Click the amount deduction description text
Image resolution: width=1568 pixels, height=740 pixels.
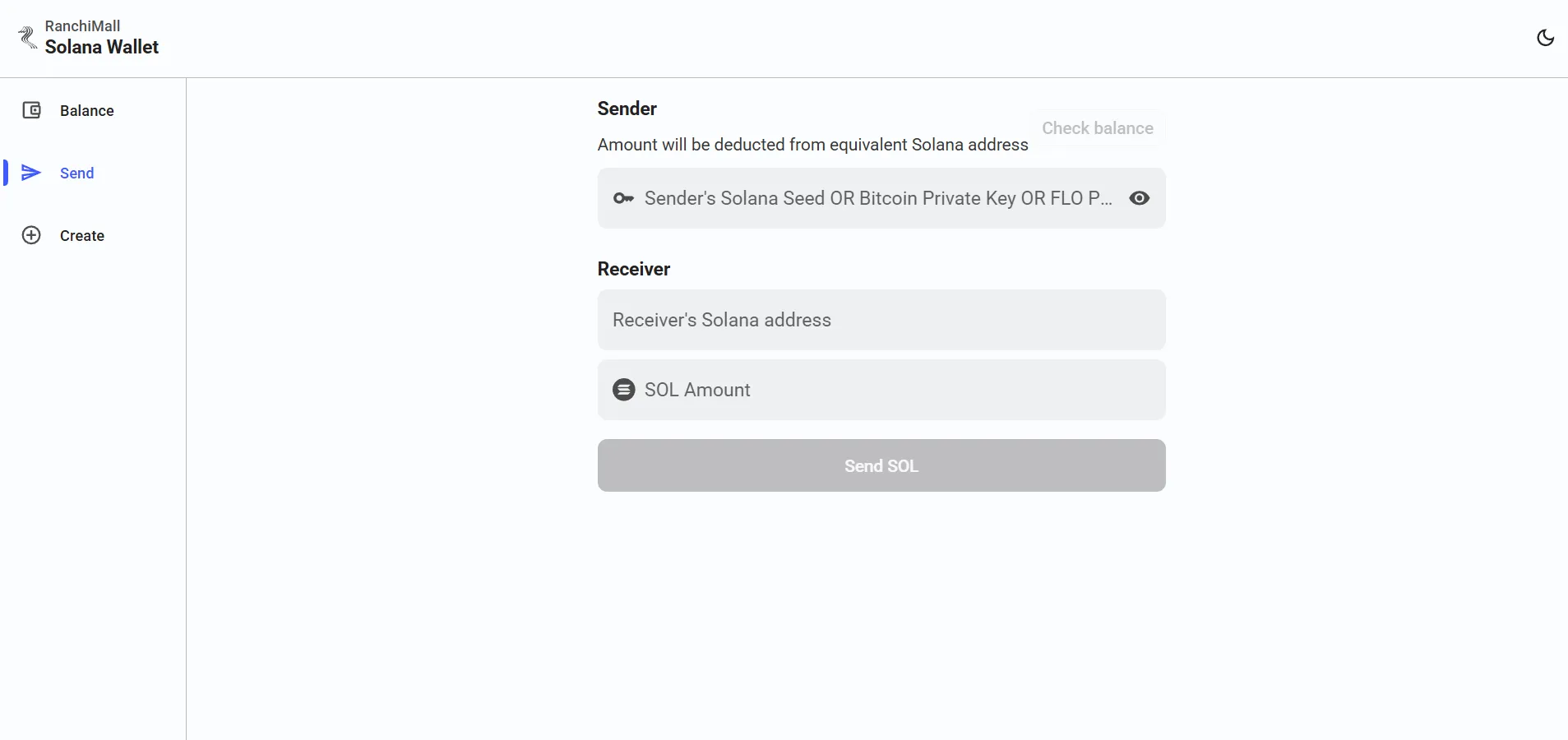(x=812, y=145)
